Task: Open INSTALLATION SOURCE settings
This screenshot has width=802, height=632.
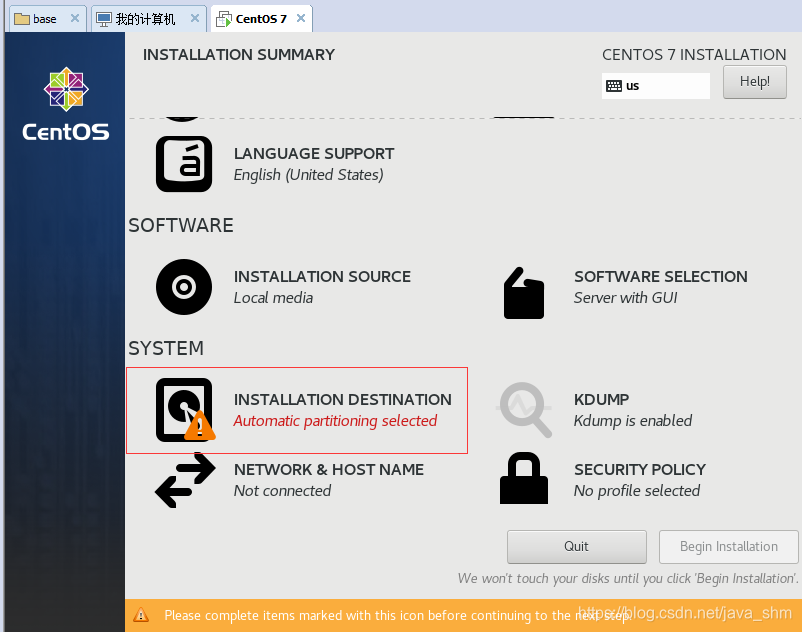Action: [x=284, y=287]
